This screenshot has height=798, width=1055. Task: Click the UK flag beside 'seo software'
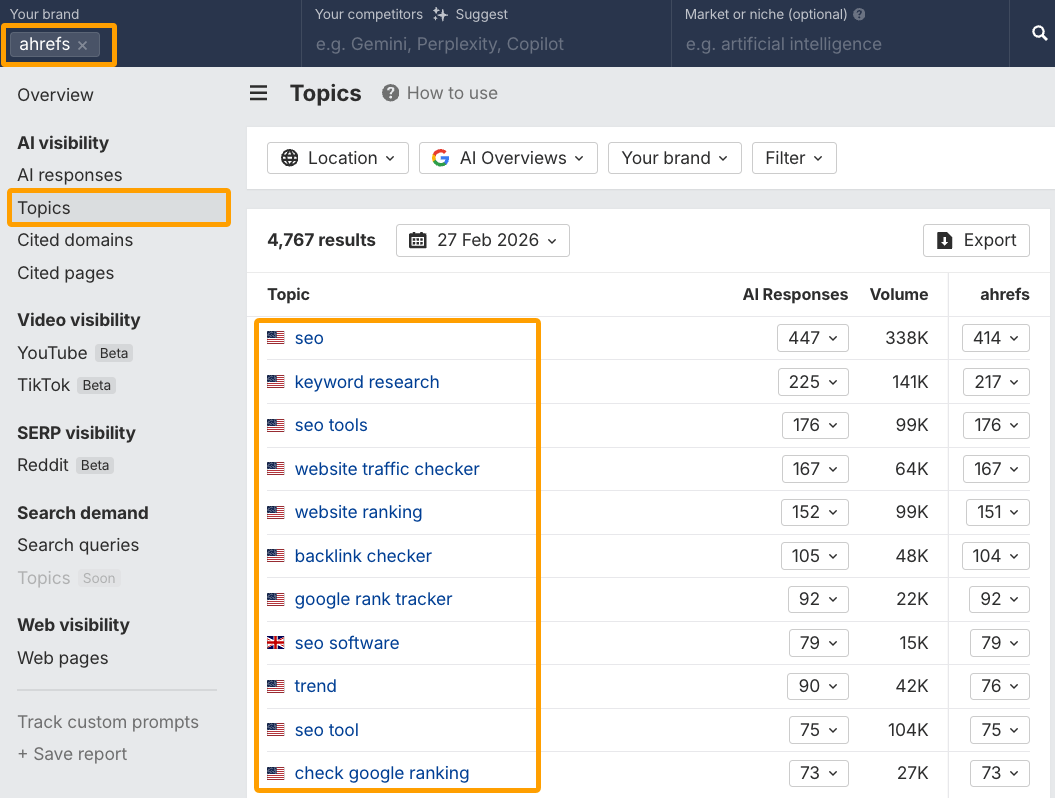coord(275,643)
